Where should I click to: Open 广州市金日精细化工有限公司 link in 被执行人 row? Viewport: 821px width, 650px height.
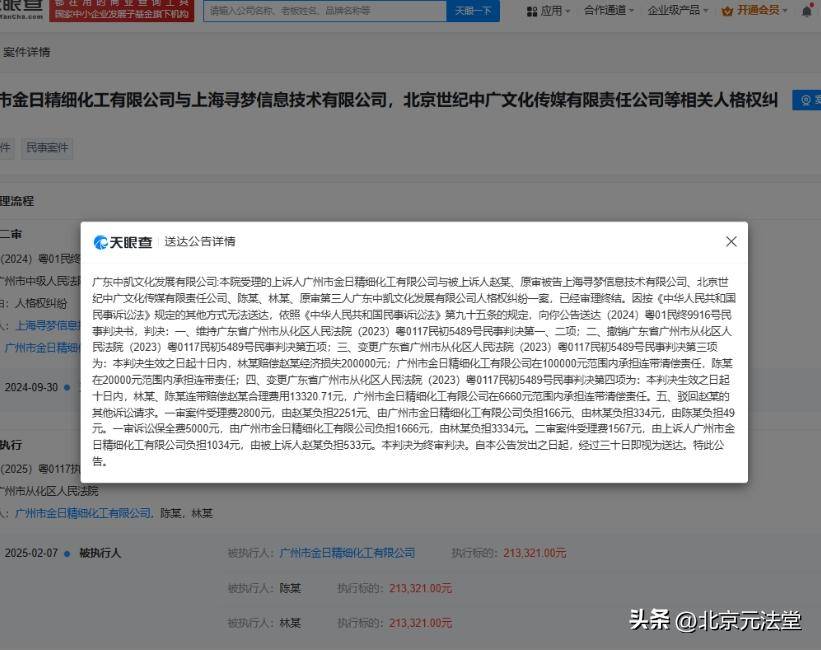[x=347, y=553]
